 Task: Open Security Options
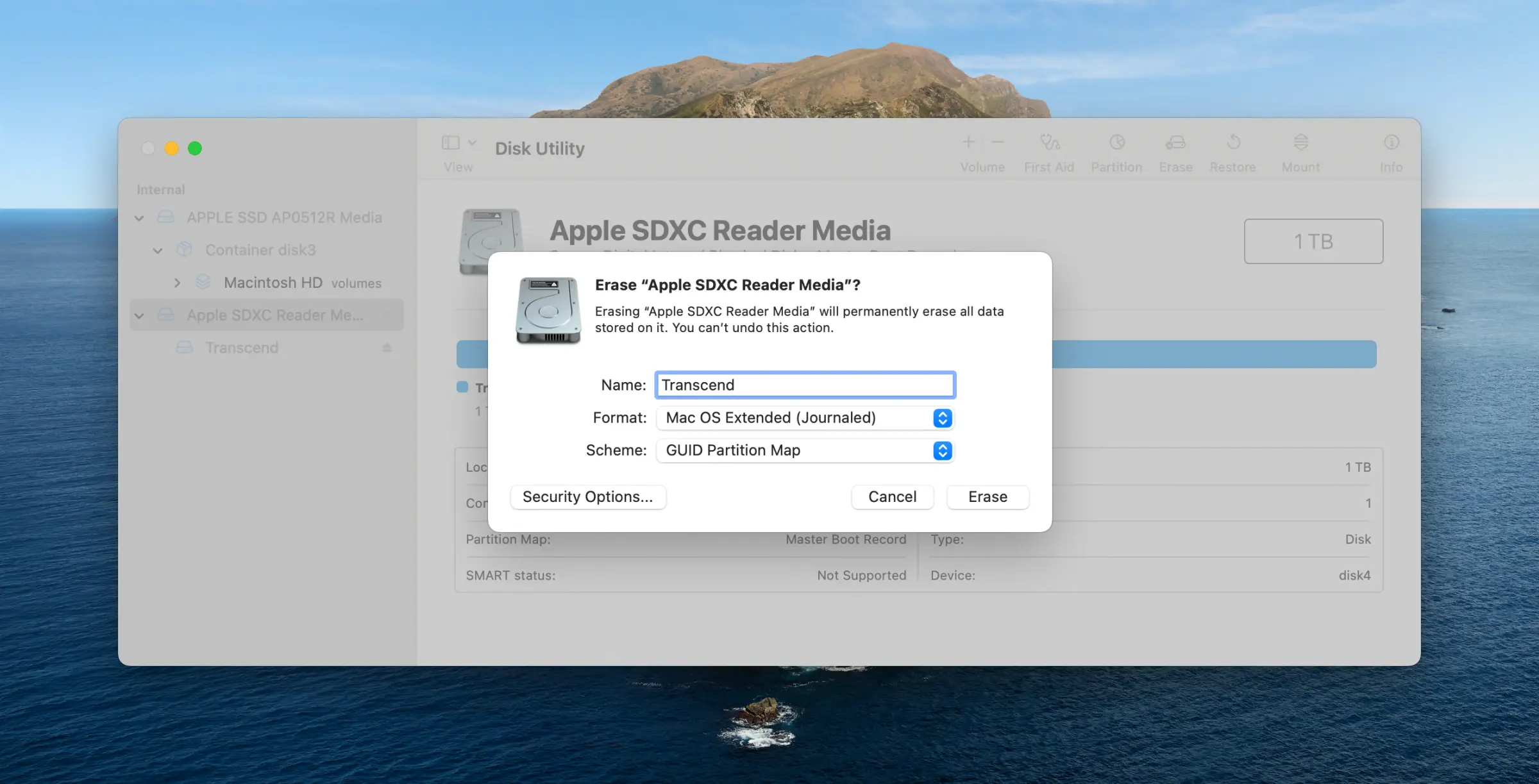[x=588, y=497]
